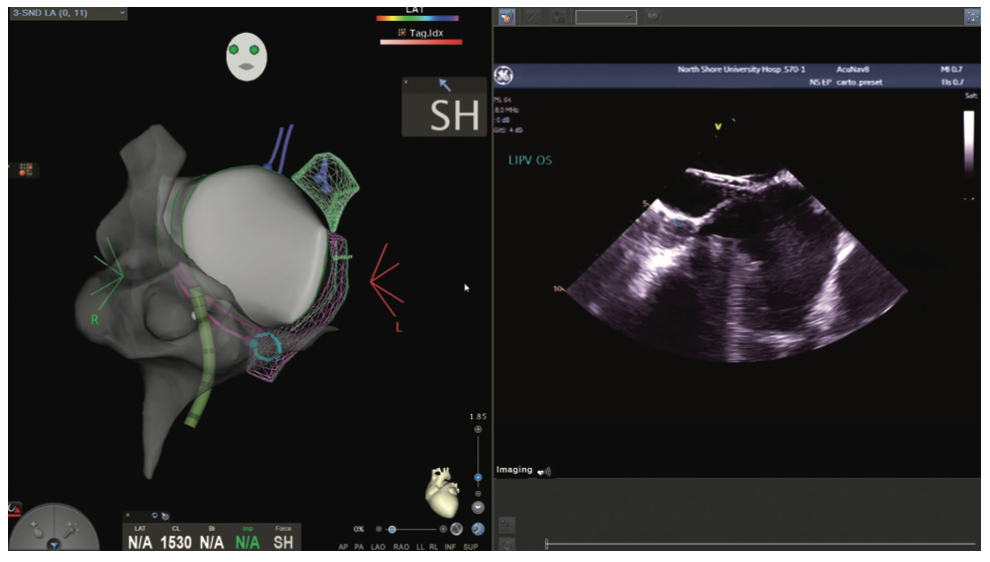This screenshot has width=990, height=562.
Task: Increase map transparency with plus button
Action: pos(443,529)
